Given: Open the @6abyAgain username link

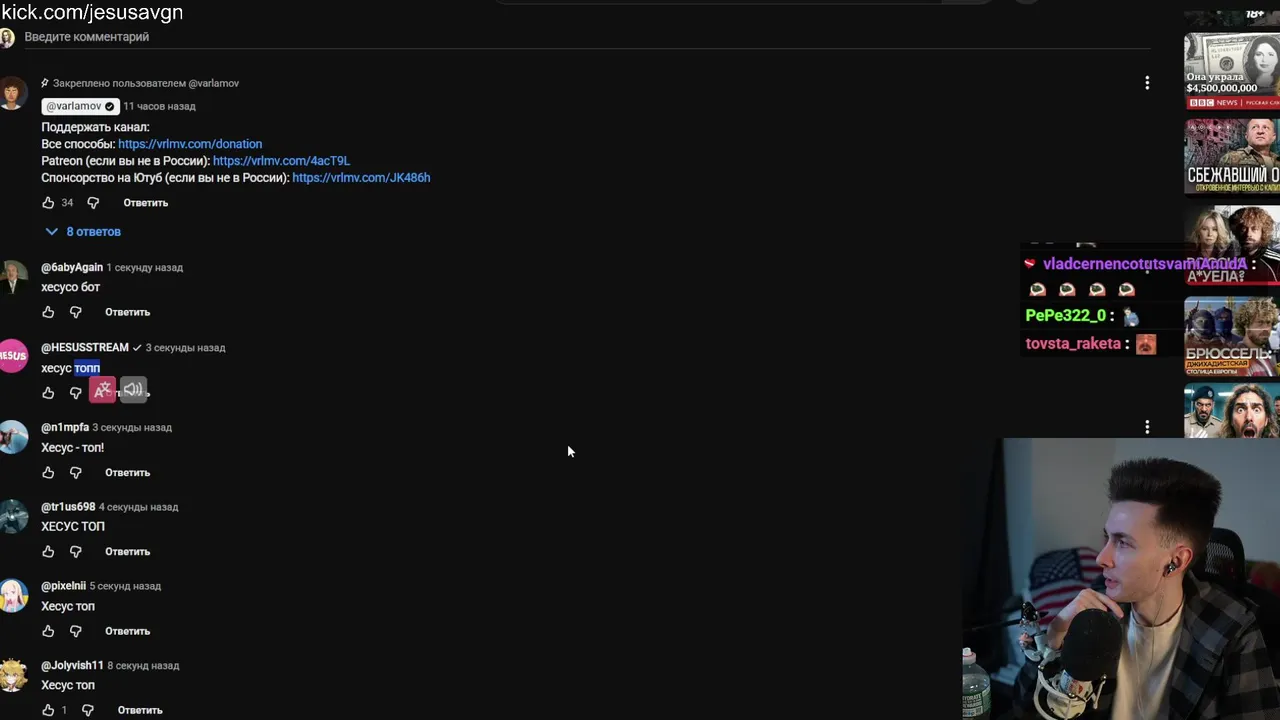Looking at the screenshot, I should click(x=72, y=268).
